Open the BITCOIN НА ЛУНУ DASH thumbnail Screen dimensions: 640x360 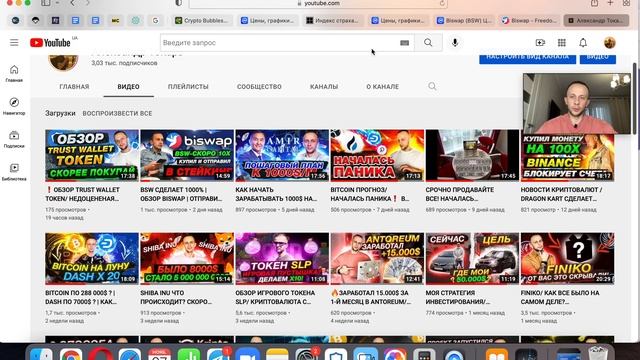[x=92, y=259]
